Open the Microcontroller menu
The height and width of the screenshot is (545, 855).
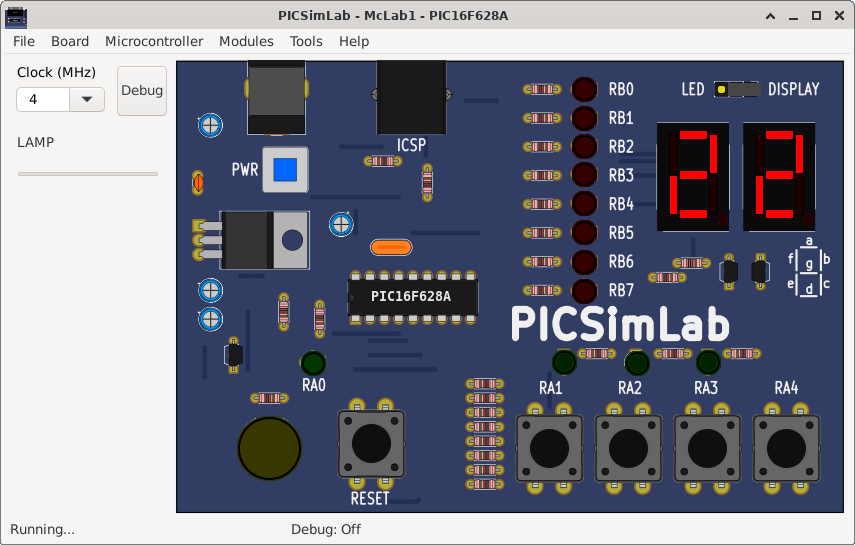[x=154, y=41]
